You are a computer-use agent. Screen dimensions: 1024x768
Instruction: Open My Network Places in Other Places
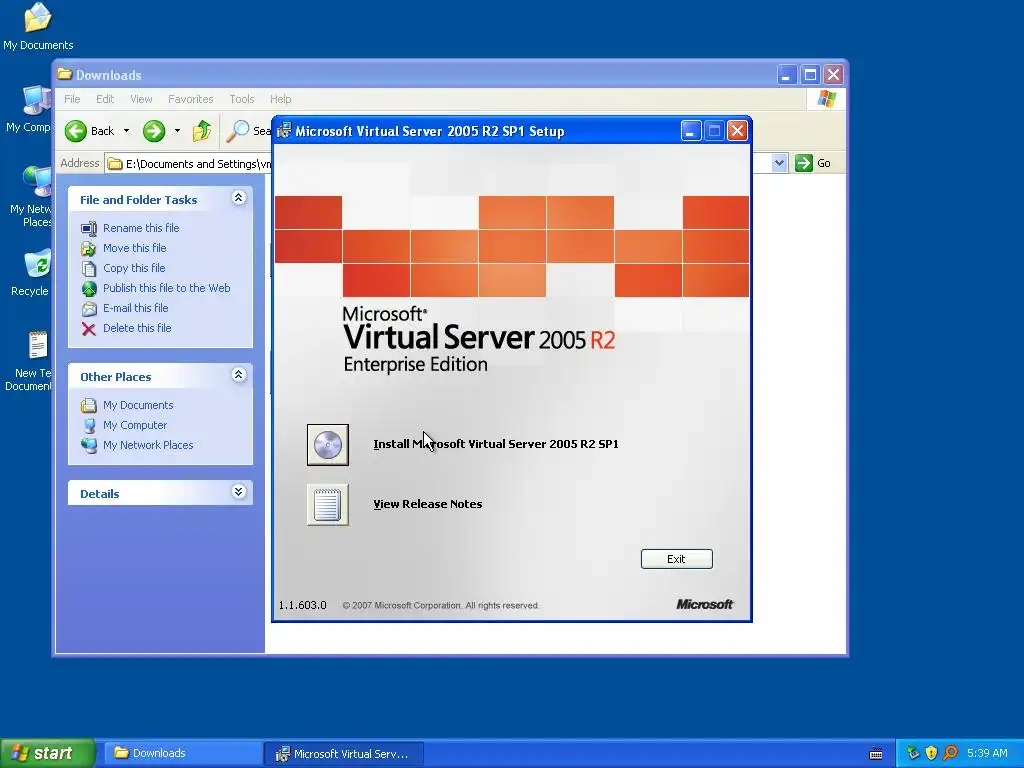pyautogui.click(x=148, y=445)
